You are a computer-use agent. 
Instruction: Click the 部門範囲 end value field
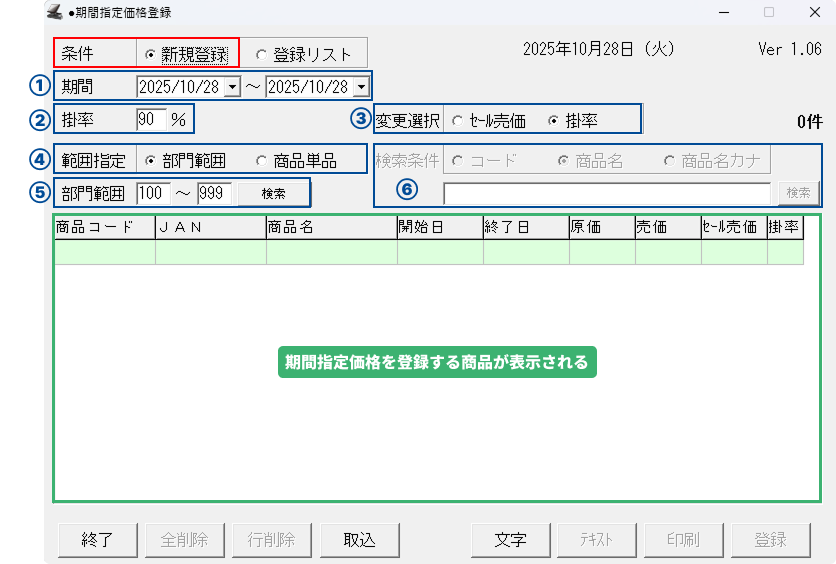[214, 193]
